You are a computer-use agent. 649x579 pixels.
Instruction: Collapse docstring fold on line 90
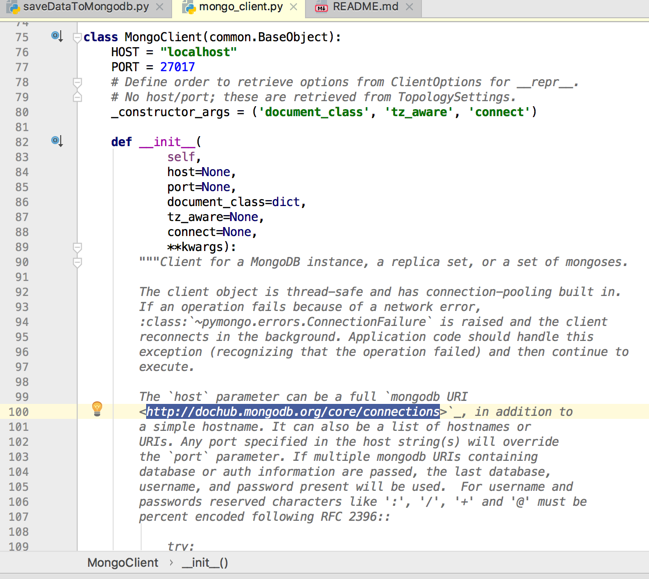(77, 262)
